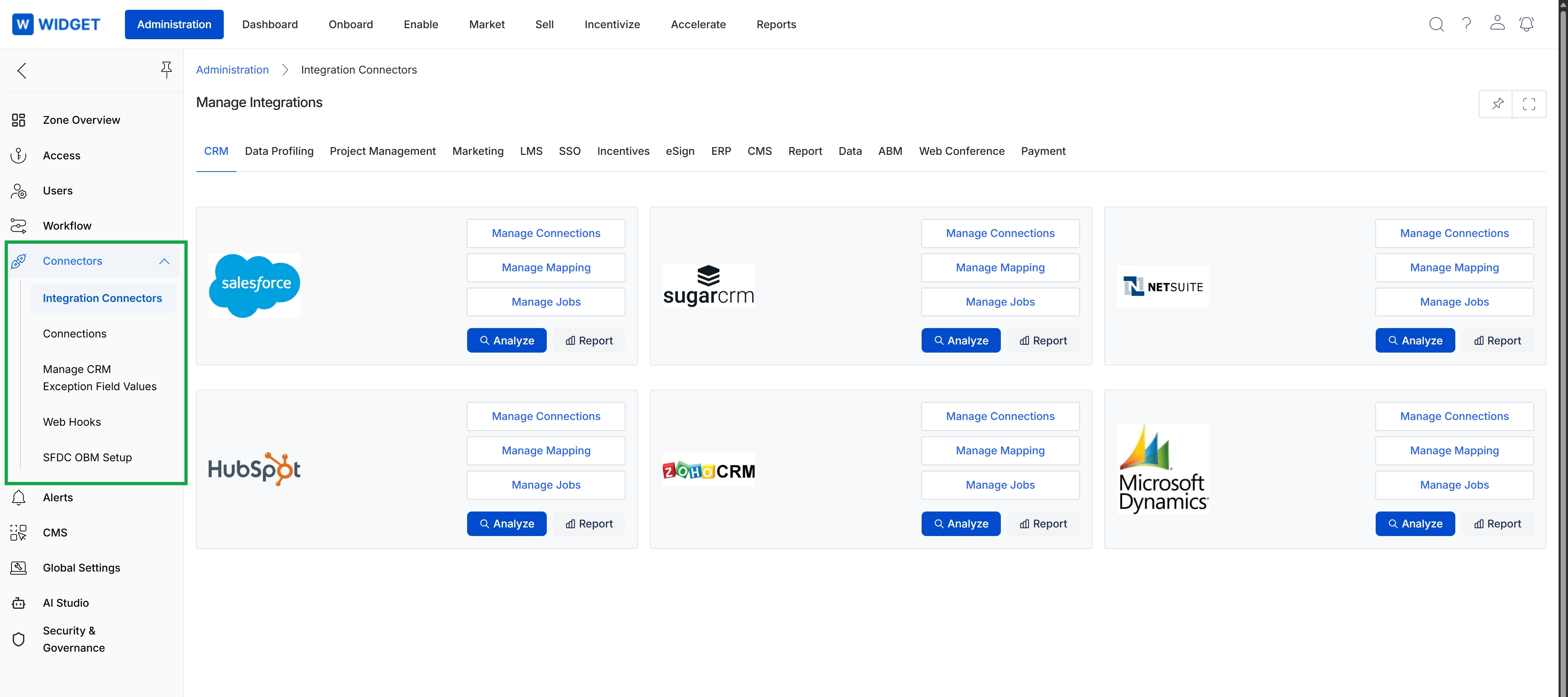
Task: Click the Microsoft Dynamics logo
Action: (x=1163, y=469)
